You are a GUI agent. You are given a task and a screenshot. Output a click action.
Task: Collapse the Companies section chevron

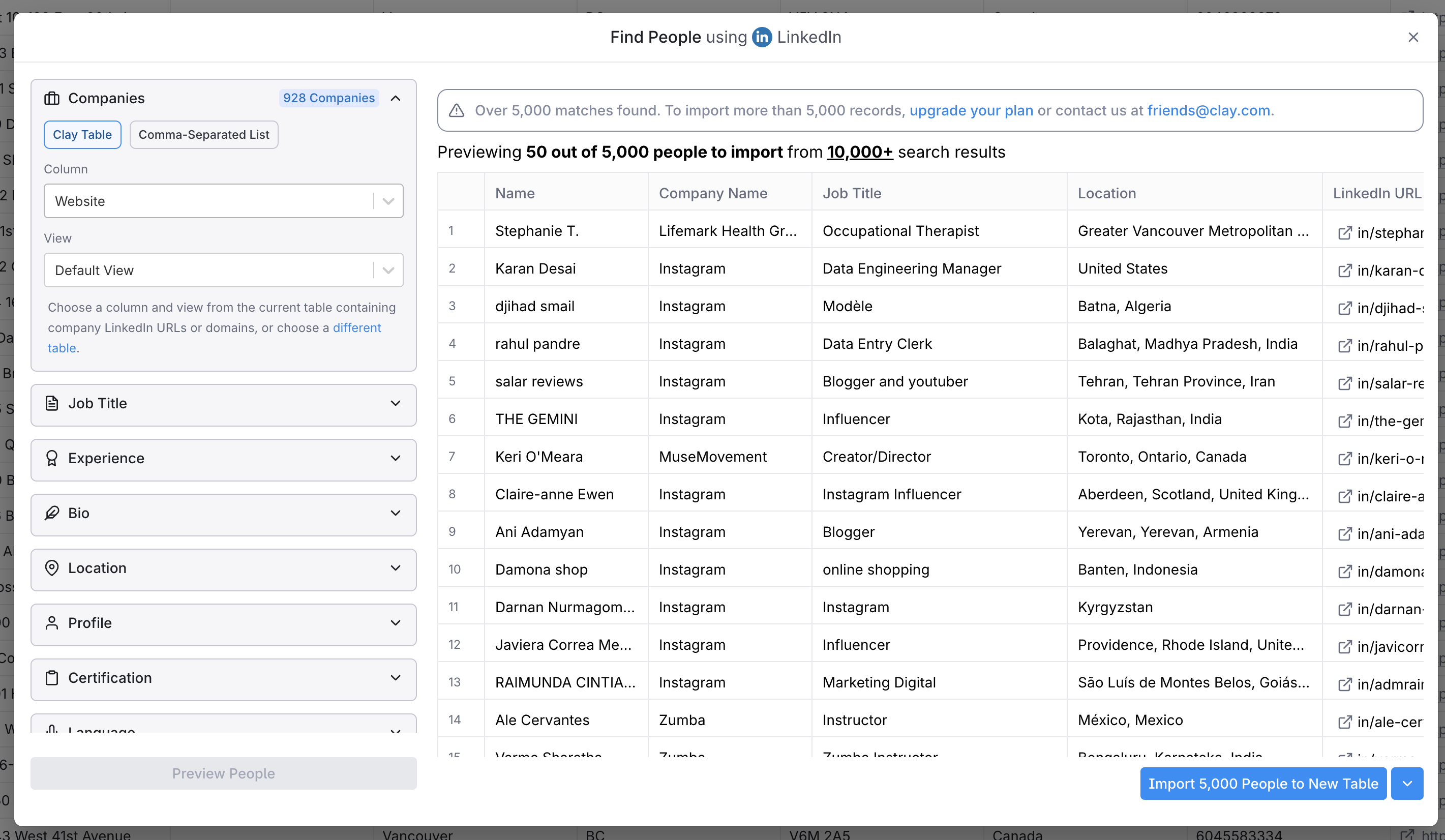tap(396, 98)
